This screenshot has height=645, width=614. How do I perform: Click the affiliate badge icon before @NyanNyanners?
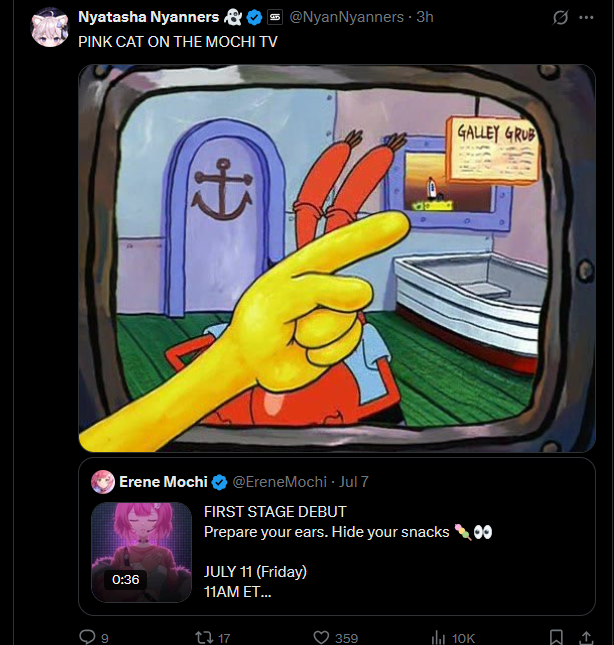click(x=275, y=17)
